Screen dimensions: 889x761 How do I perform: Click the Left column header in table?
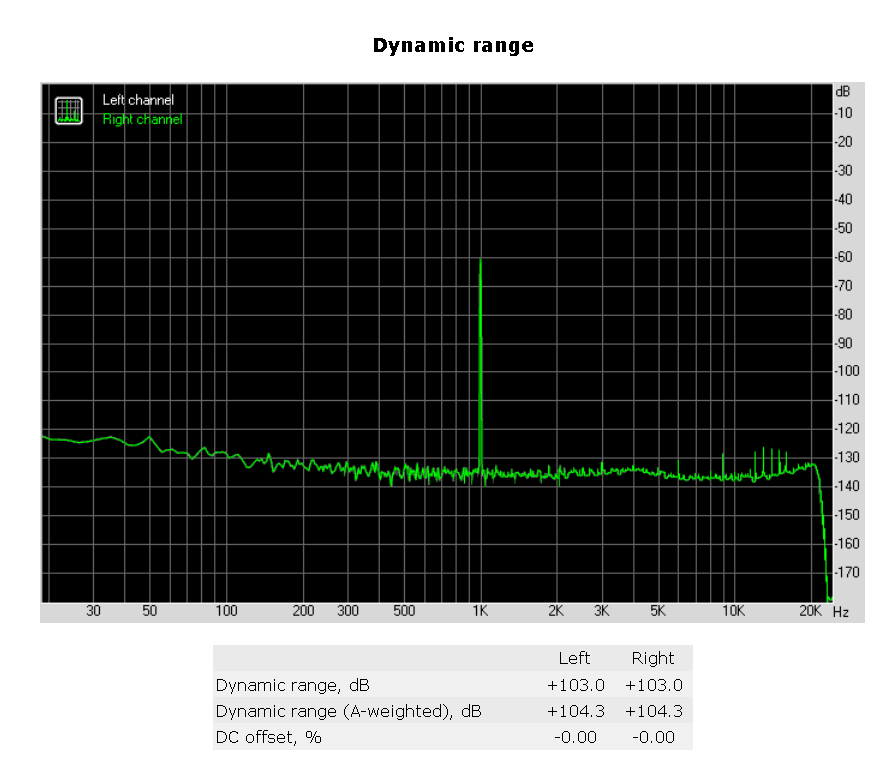[574, 658]
